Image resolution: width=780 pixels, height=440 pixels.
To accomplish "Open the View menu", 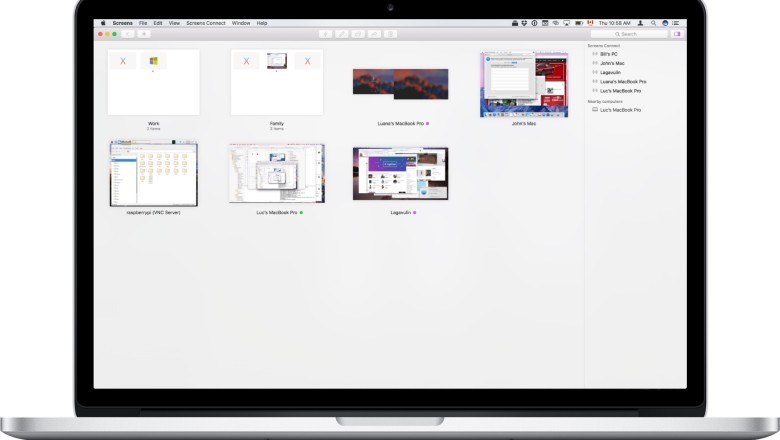I will tap(174, 22).
